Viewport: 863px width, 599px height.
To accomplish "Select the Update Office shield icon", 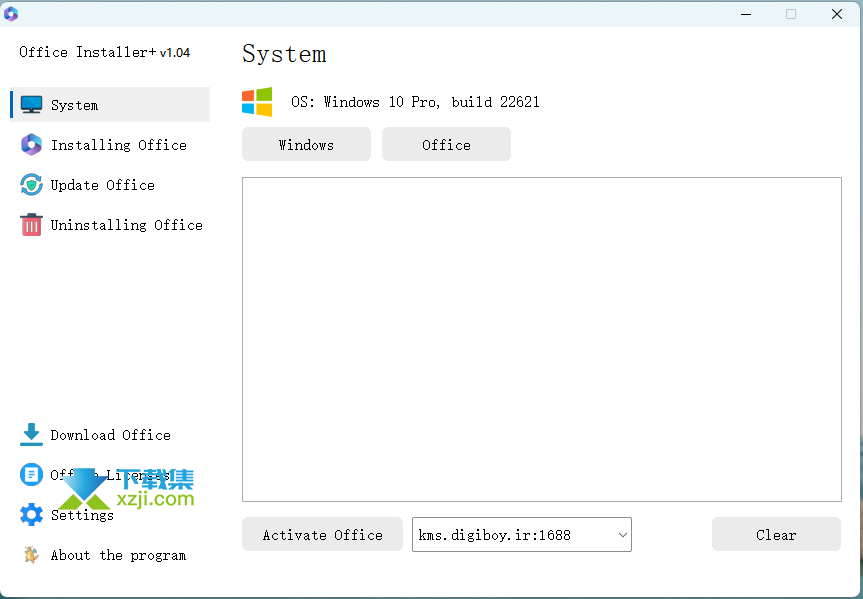I will (x=31, y=185).
